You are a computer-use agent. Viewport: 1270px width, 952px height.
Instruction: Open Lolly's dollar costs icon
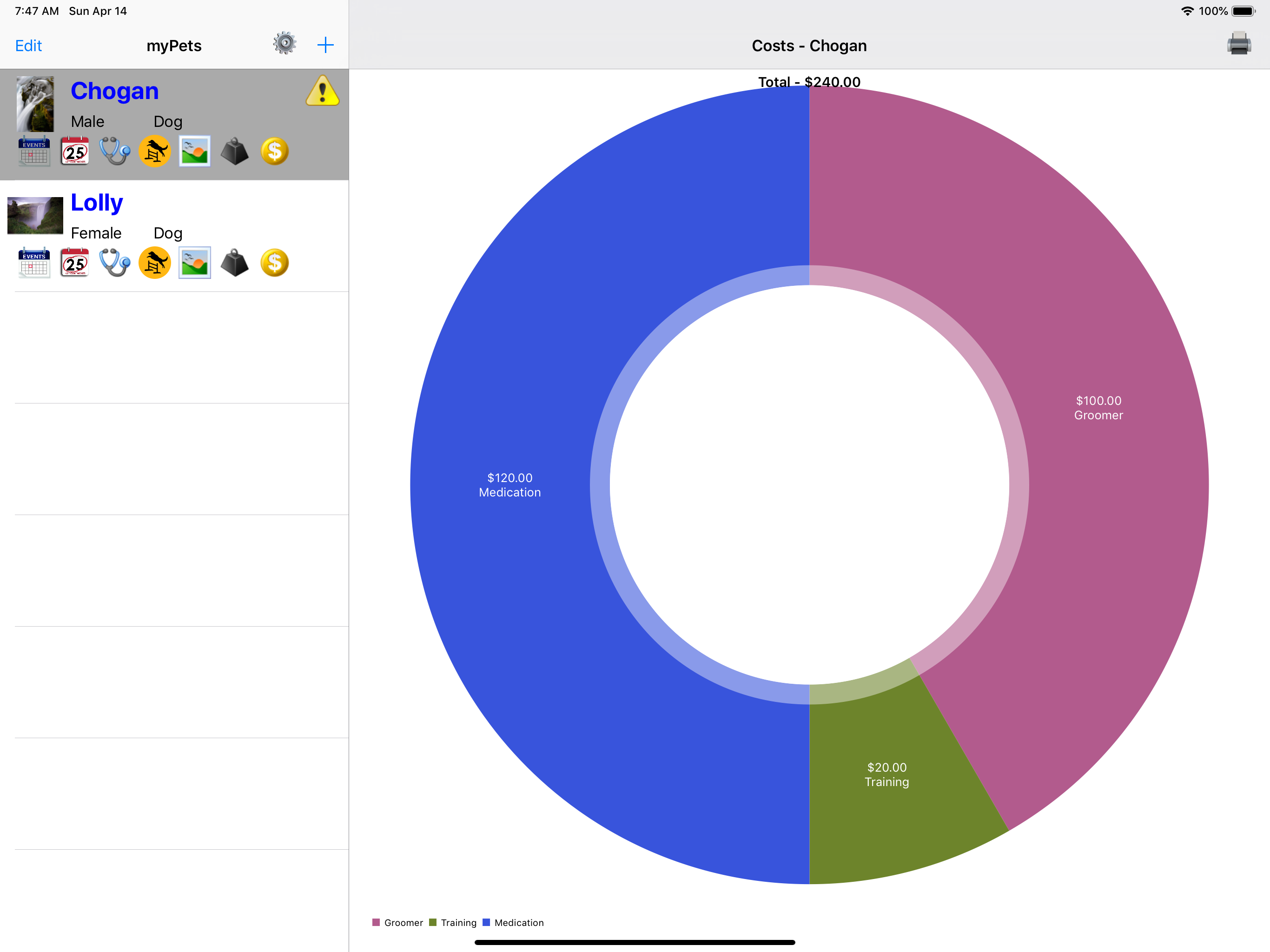[x=274, y=263]
